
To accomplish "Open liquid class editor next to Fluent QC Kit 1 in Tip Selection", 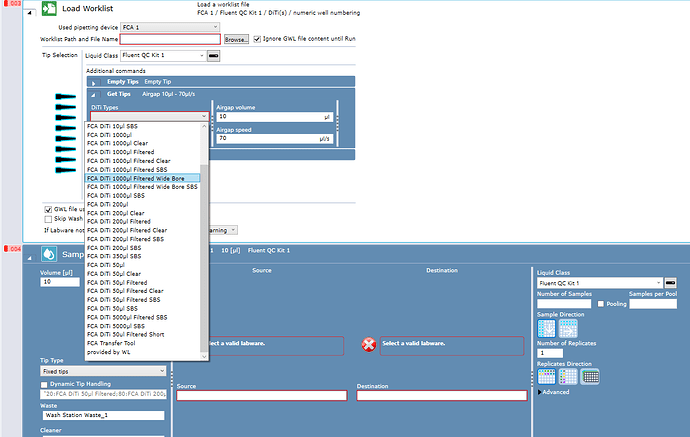I will 213,56.
